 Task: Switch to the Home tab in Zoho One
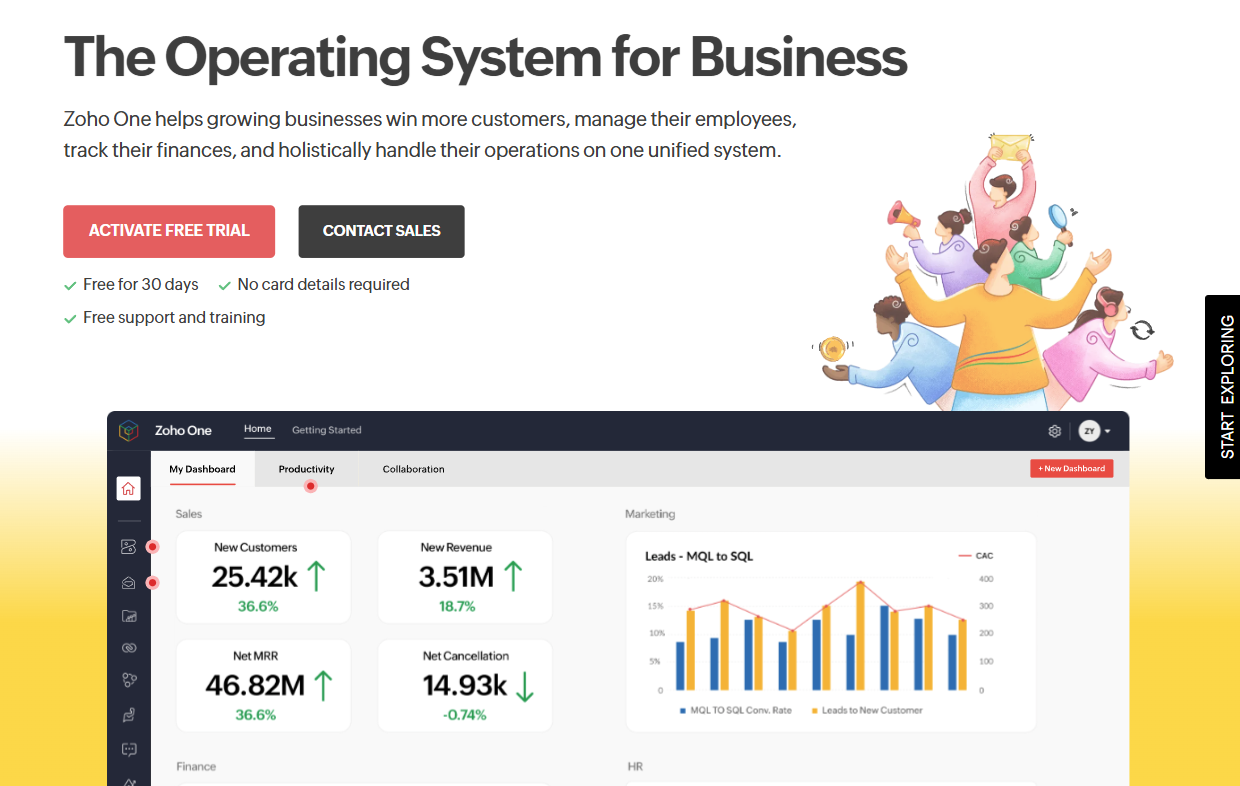(258, 429)
